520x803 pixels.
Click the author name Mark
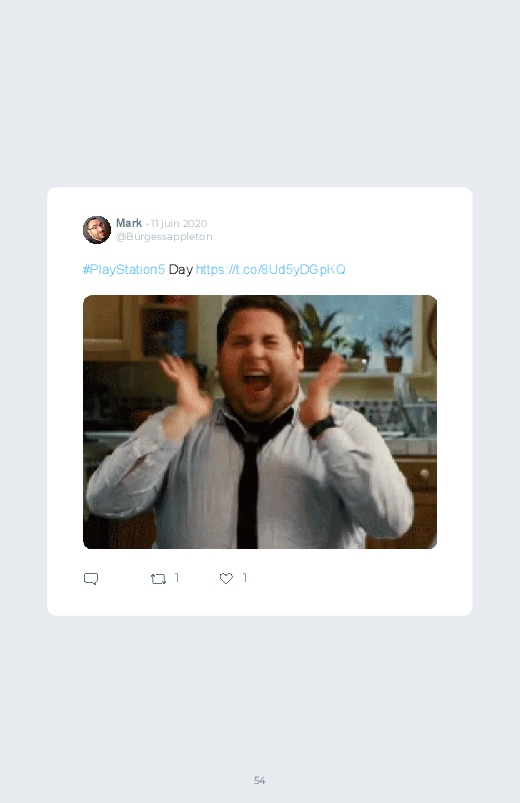(x=129, y=223)
